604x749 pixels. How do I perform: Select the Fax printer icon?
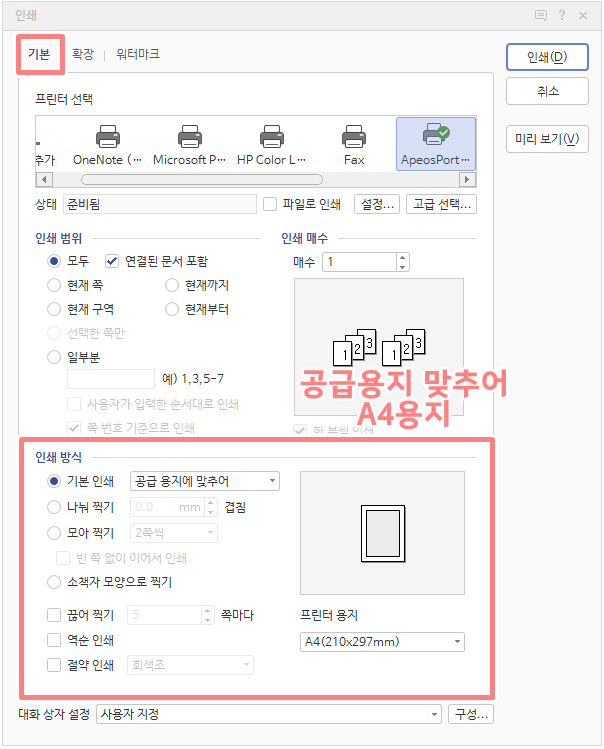point(354,137)
